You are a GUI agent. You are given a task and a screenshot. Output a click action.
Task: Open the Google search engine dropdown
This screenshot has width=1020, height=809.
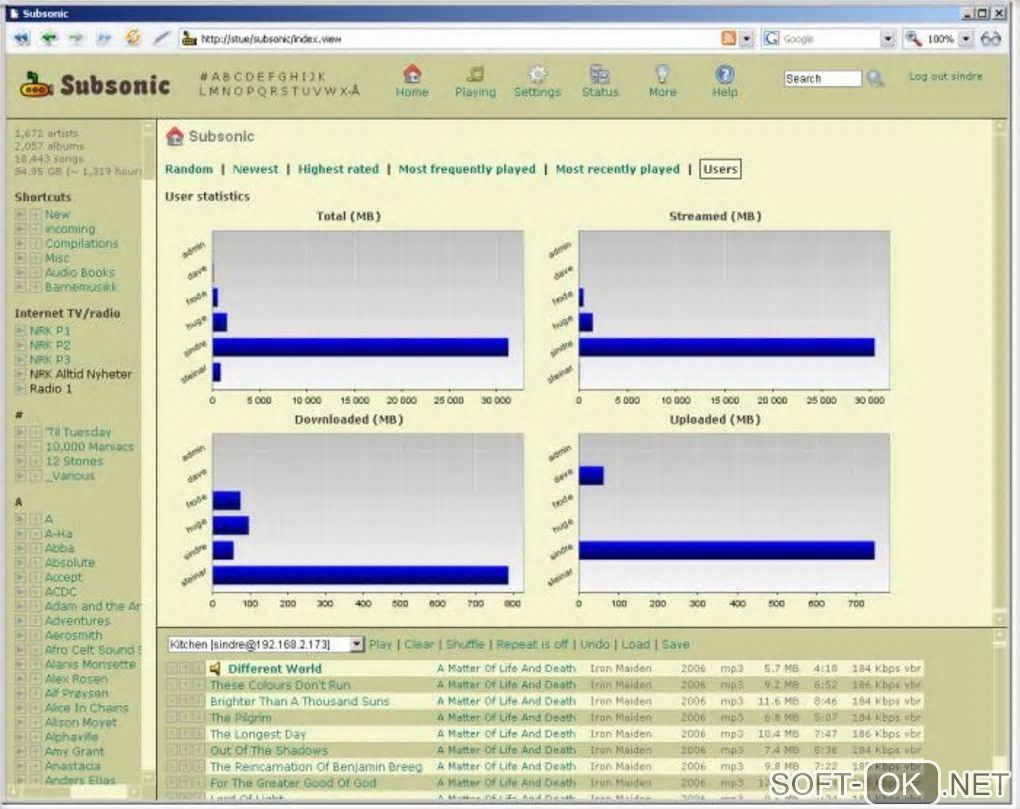(888, 39)
